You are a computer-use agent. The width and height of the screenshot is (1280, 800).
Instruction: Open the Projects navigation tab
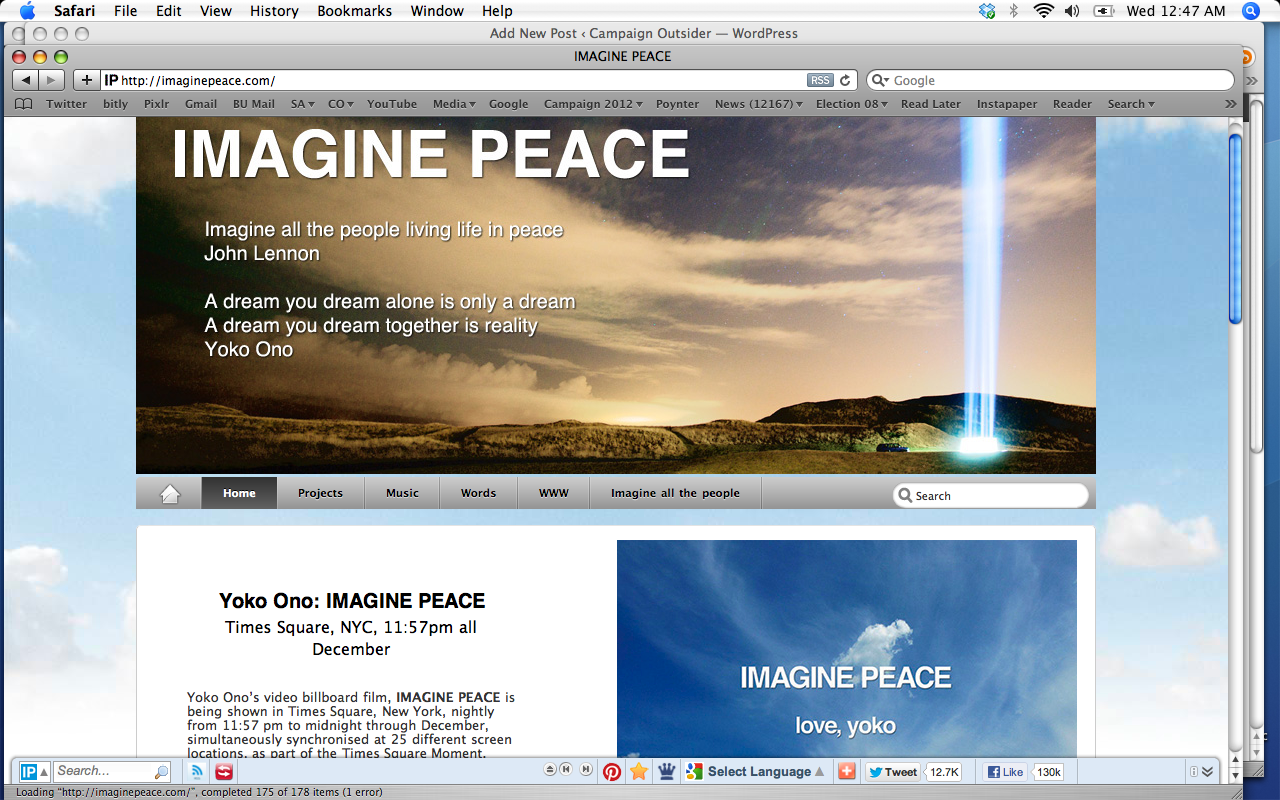[x=320, y=493]
